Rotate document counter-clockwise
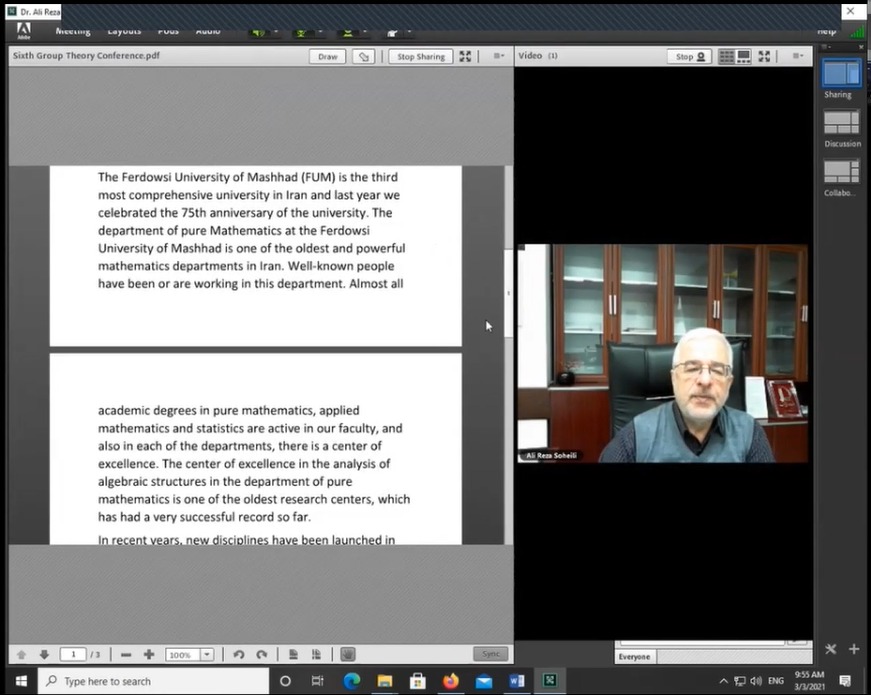Screen dimensions: 871x695 (238, 654)
